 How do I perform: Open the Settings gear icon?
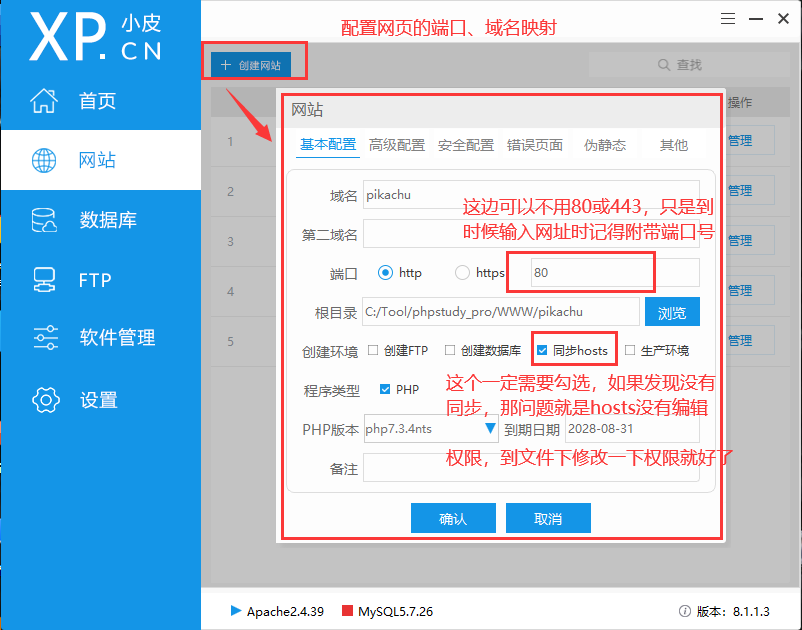click(45, 400)
